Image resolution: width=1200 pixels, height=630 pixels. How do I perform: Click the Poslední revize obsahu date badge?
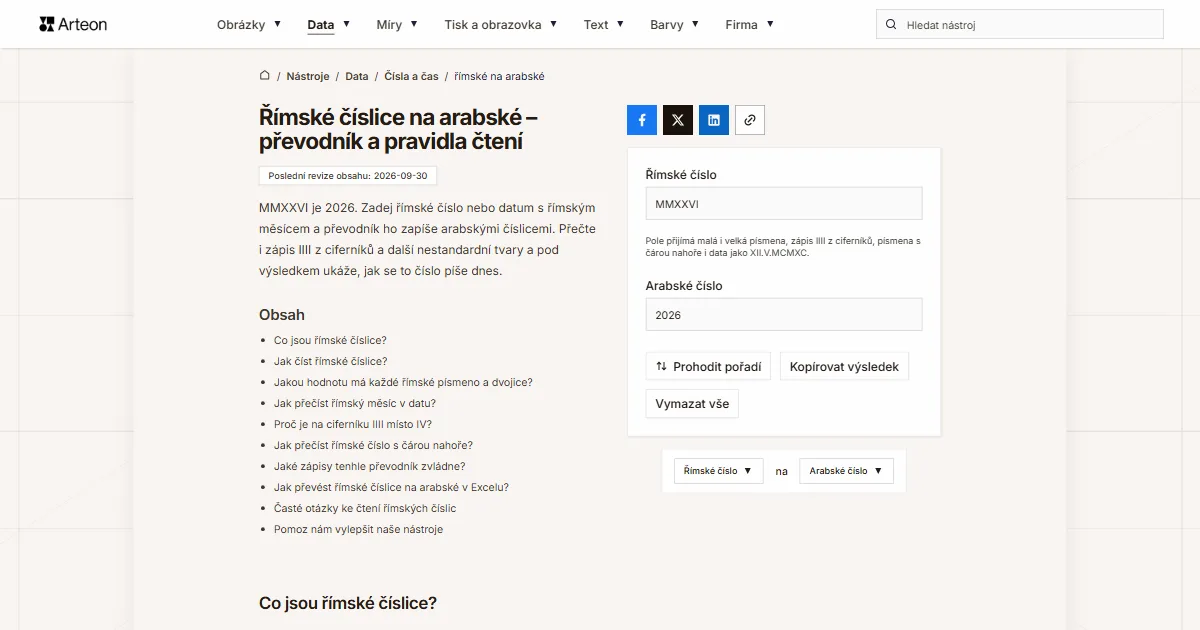click(348, 175)
